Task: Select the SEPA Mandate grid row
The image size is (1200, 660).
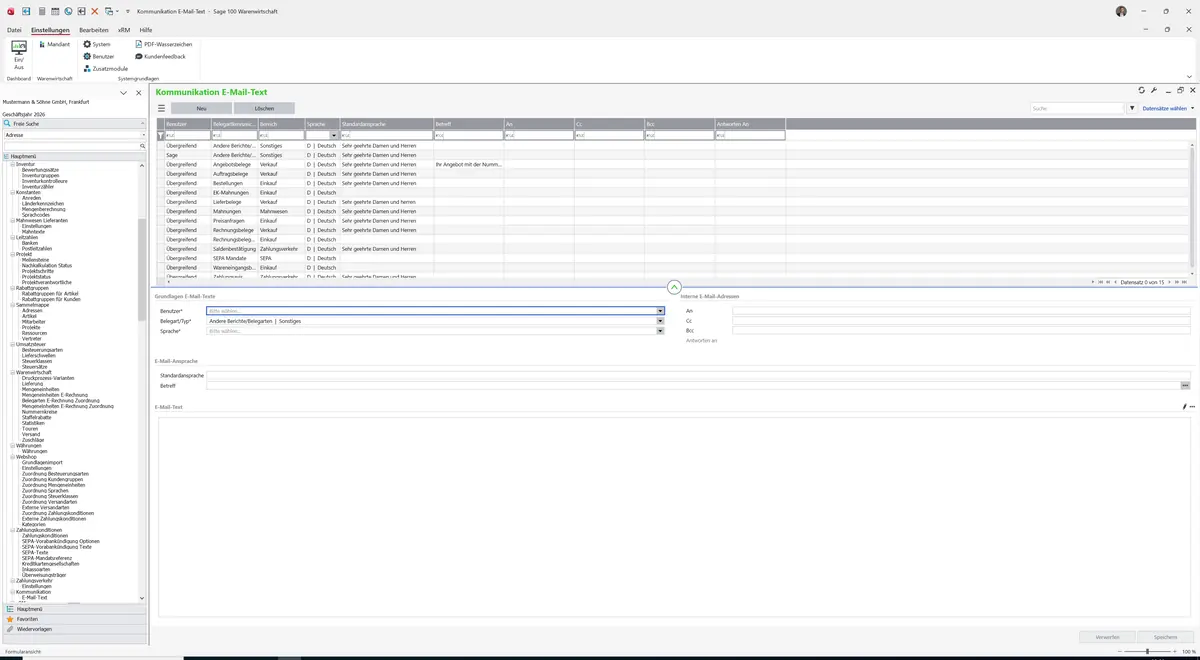Action: point(675,258)
